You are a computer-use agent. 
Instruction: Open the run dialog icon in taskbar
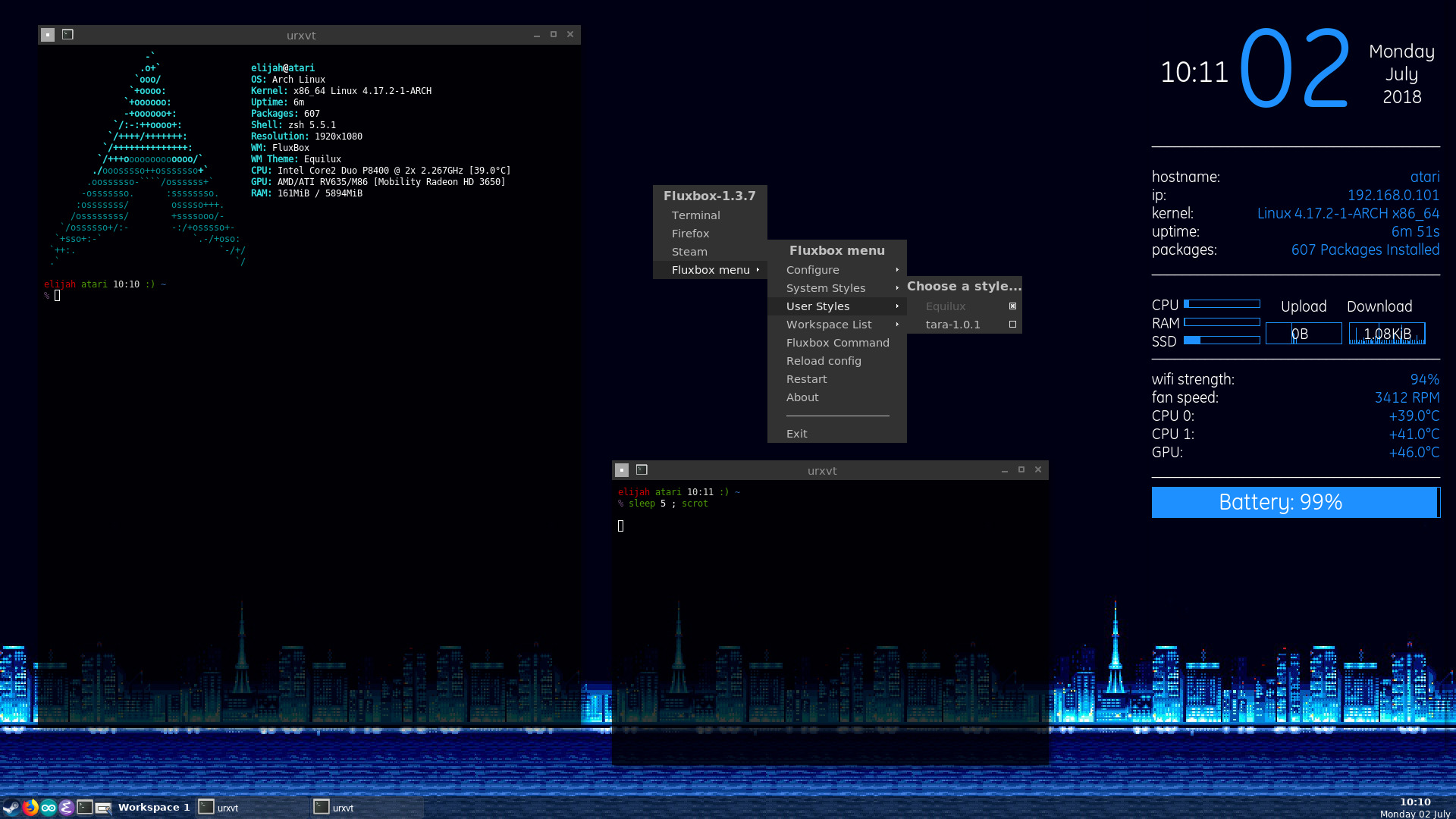pyautogui.click(x=103, y=808)
